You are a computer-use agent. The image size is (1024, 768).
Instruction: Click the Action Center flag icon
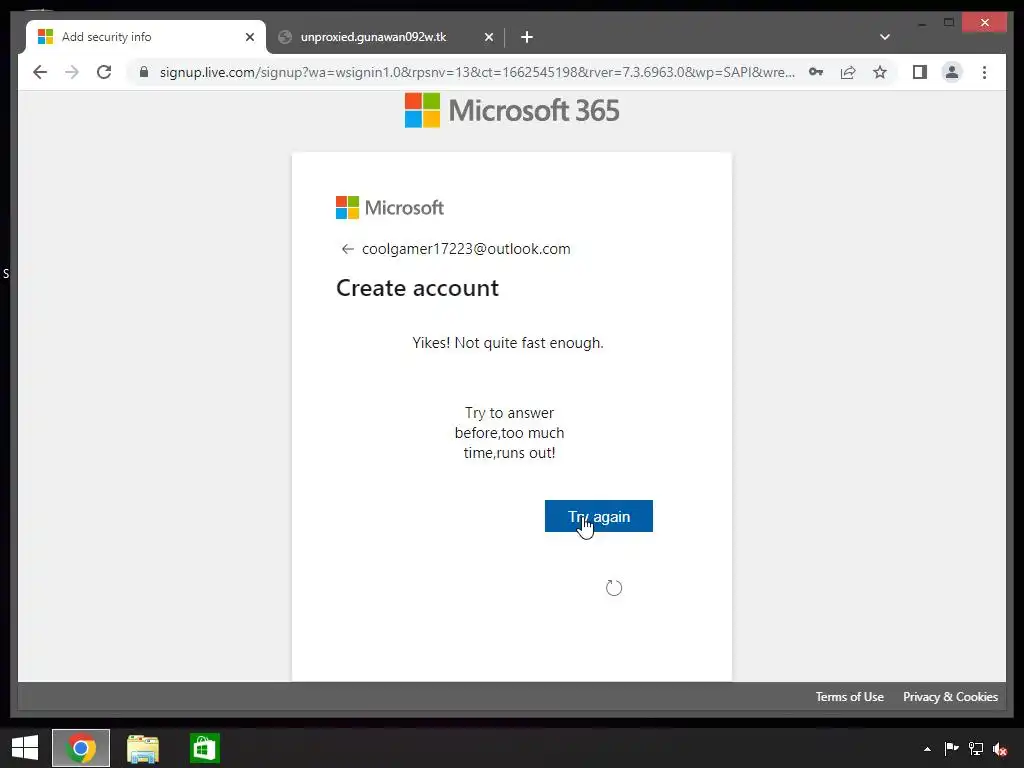pos(952,748)
